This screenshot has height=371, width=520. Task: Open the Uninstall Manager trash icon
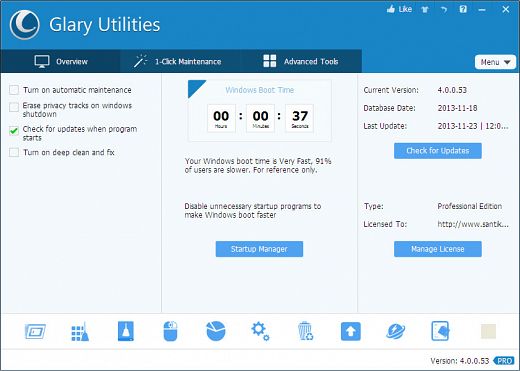click(x=305, y=331)
